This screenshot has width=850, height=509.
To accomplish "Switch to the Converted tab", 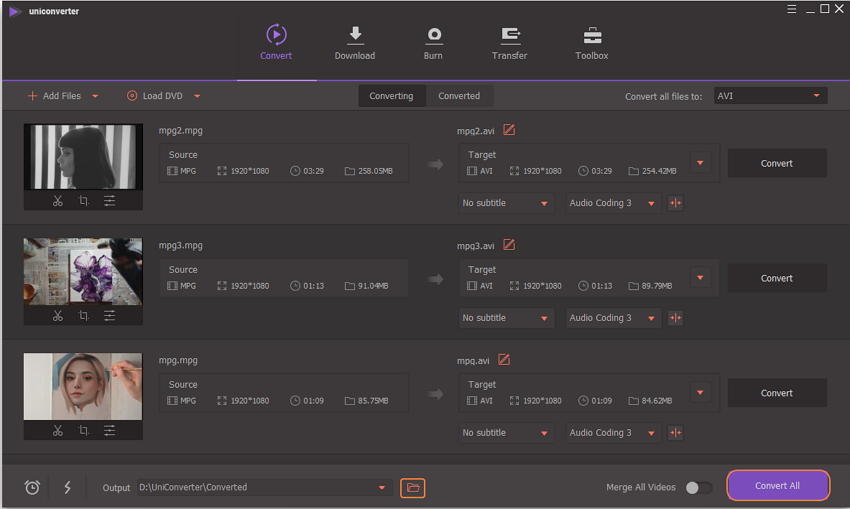I will point(459,96).
